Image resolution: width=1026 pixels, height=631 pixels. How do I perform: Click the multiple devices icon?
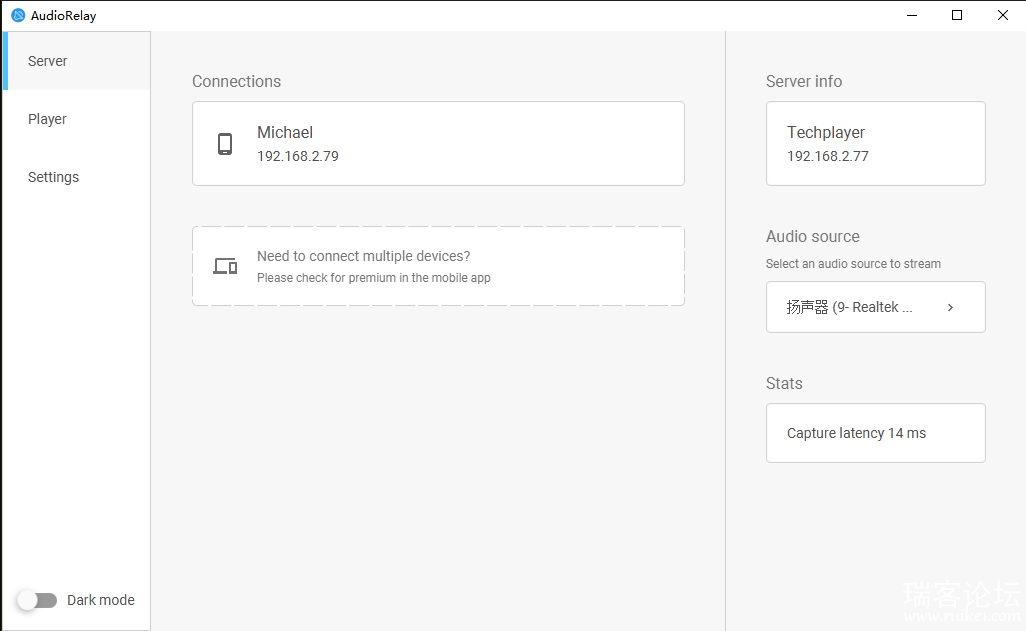(x=225, y=266)
